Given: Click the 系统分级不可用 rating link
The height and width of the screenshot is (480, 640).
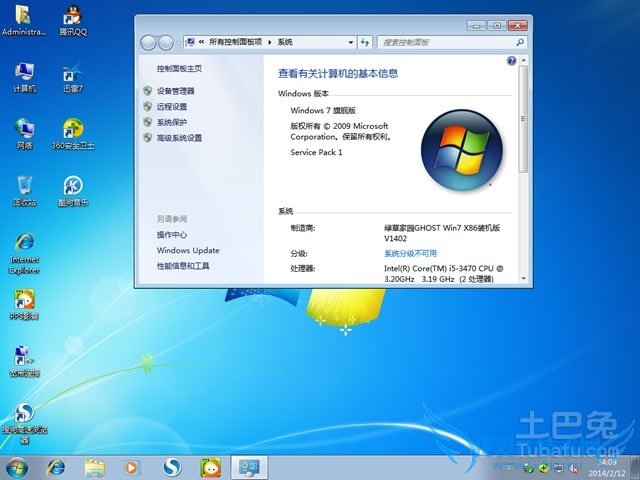Looking at the screenshot, I should coord(410,254).
